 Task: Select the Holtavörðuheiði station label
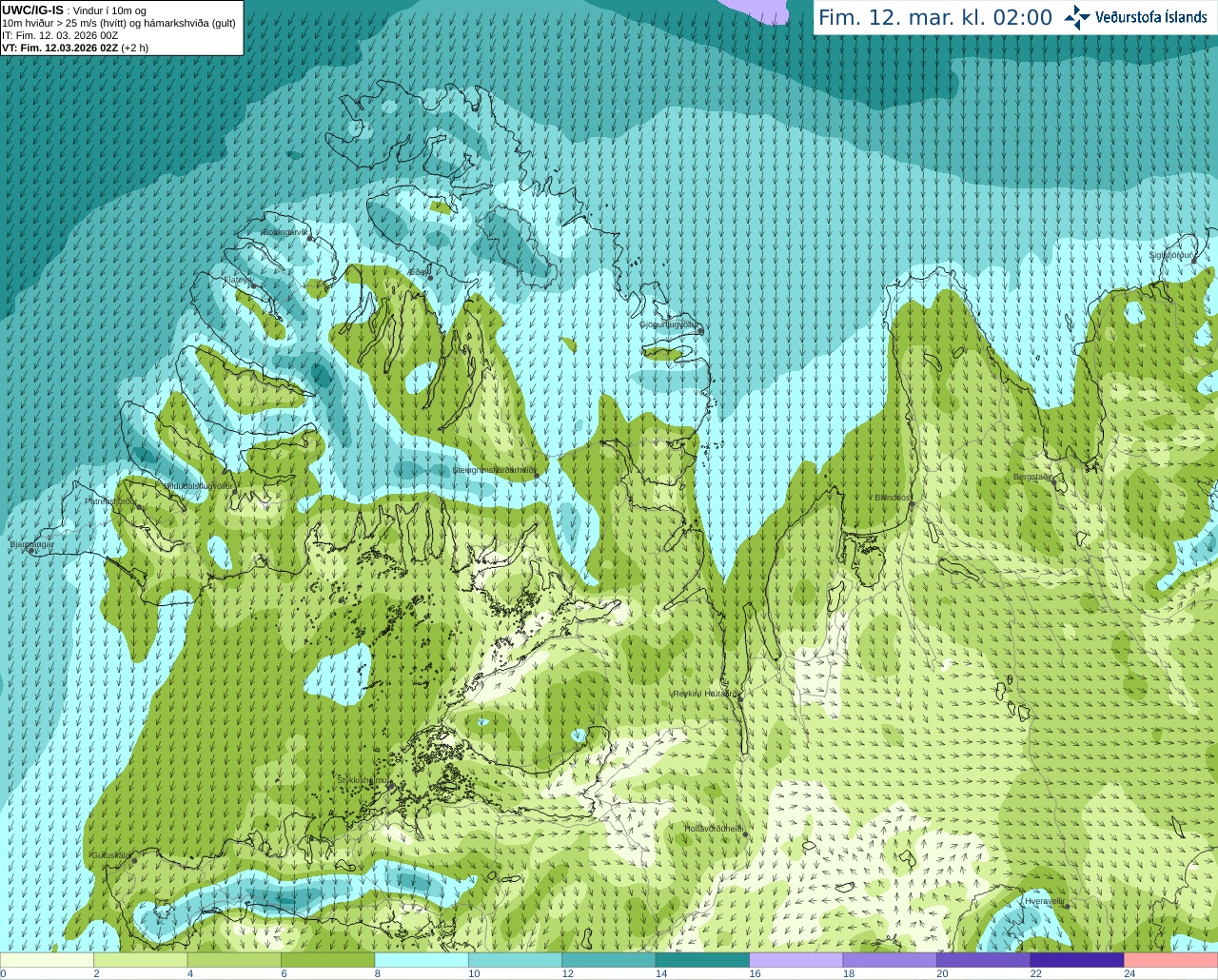click(714, 829)
